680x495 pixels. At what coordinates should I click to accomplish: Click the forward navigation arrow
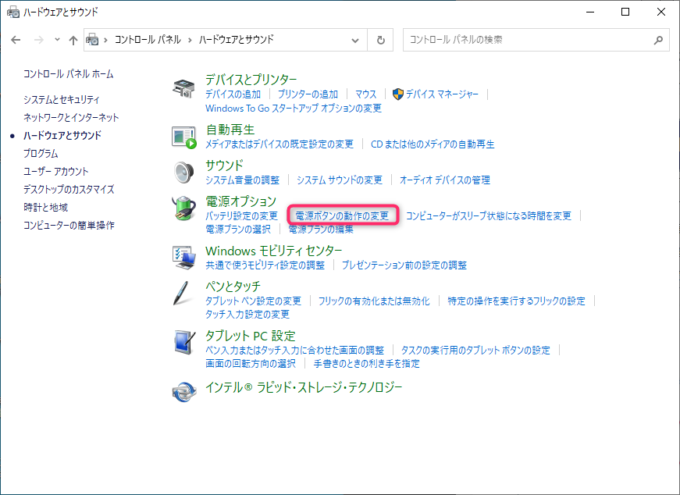pos(39,40)
